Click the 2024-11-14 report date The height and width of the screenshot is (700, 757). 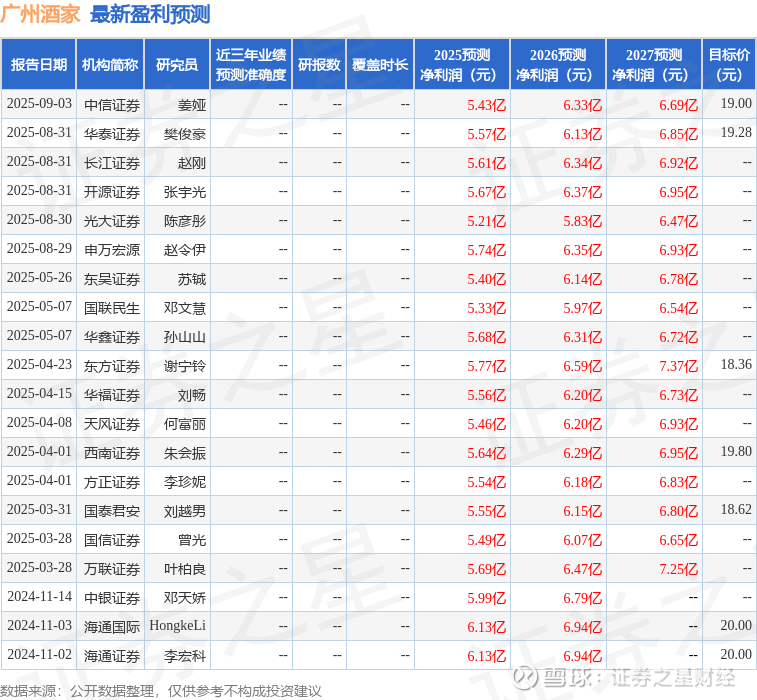[x=39, y=597]
